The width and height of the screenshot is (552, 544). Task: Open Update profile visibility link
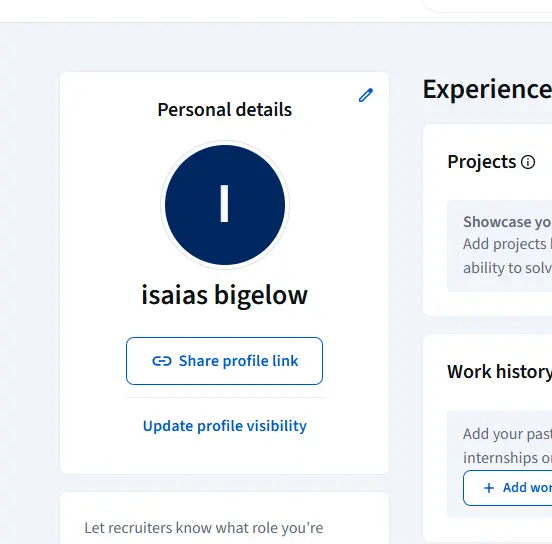click(225, 426)
